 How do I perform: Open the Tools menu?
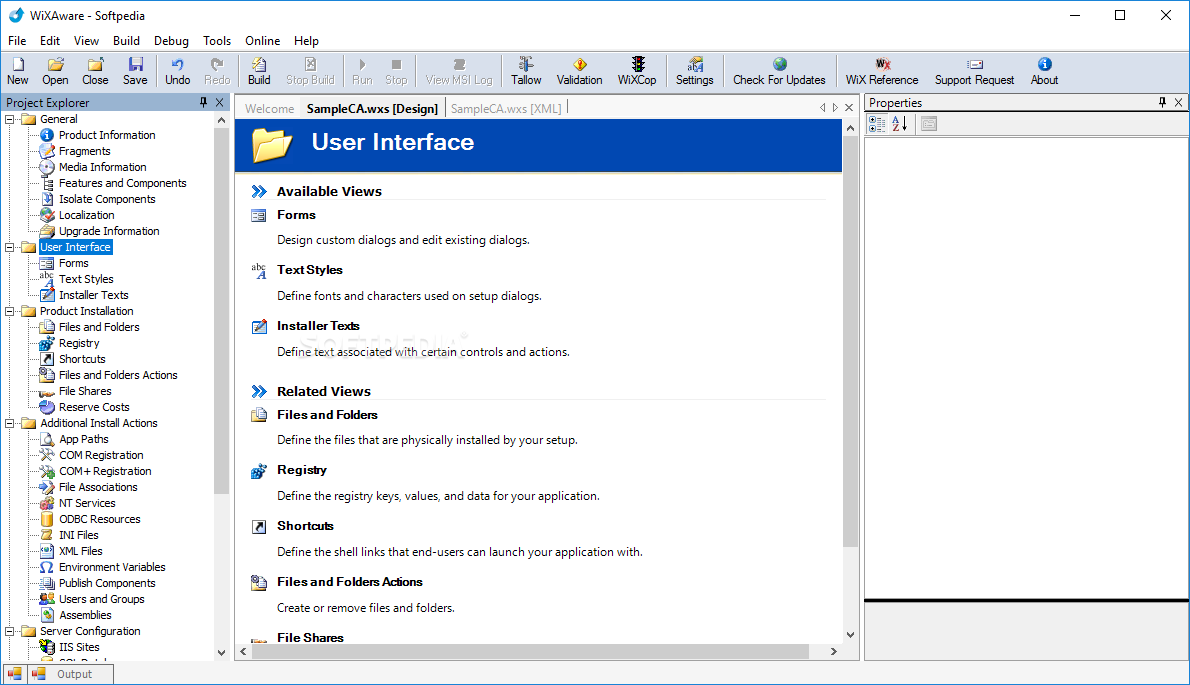(x=217, y=41)
